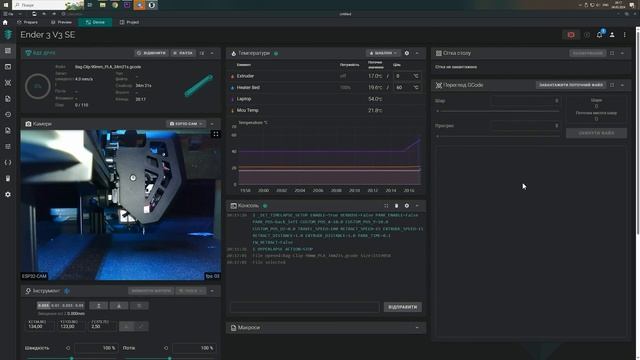Viewport: 640px width, 360px height.
Task: Click the green clip model thumbnail
Action: tap(198, 86)
